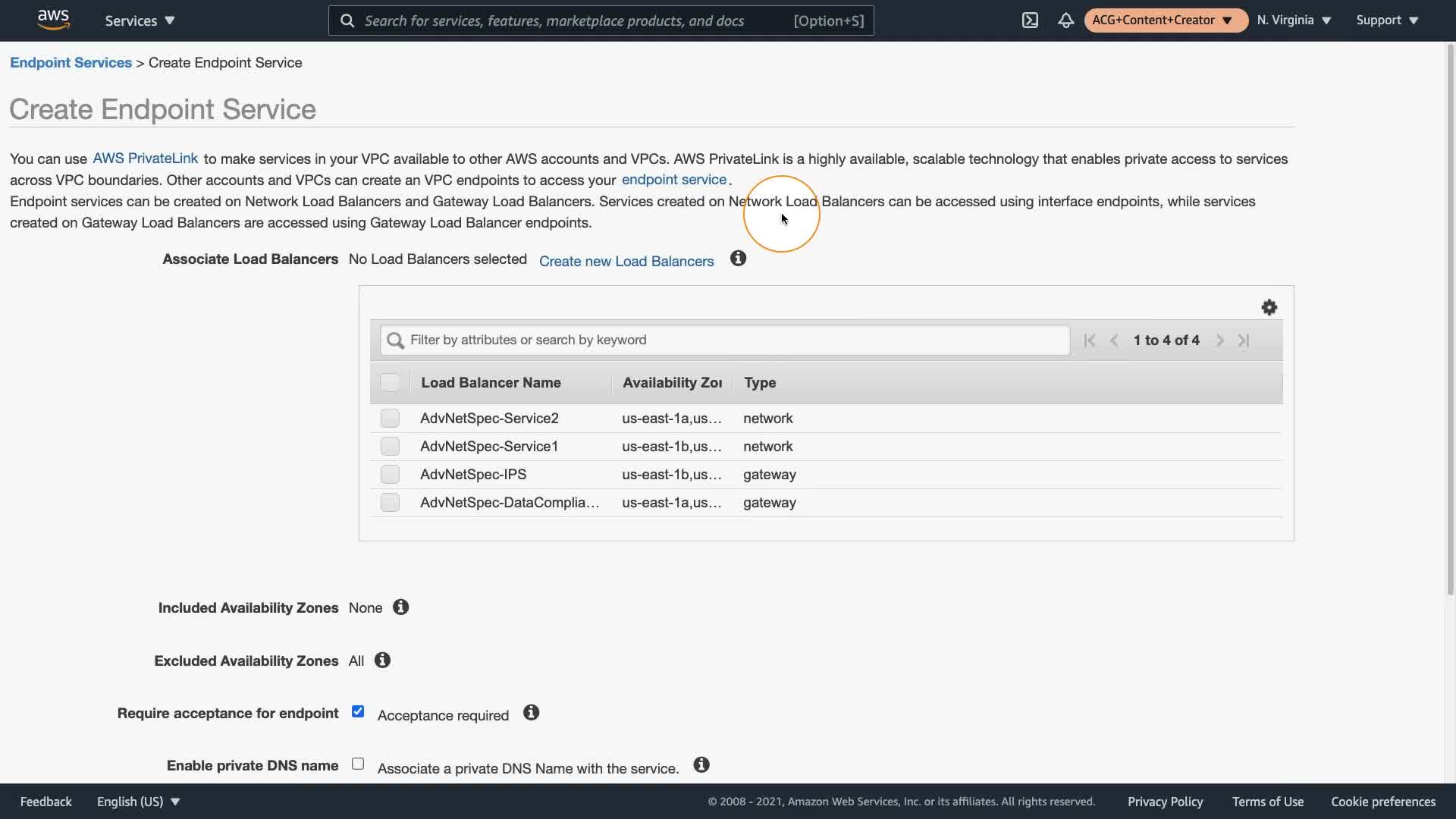Uncheck the Acceptance required checkbox
This screenshot has height=819, width=1456.
point(358,711)
